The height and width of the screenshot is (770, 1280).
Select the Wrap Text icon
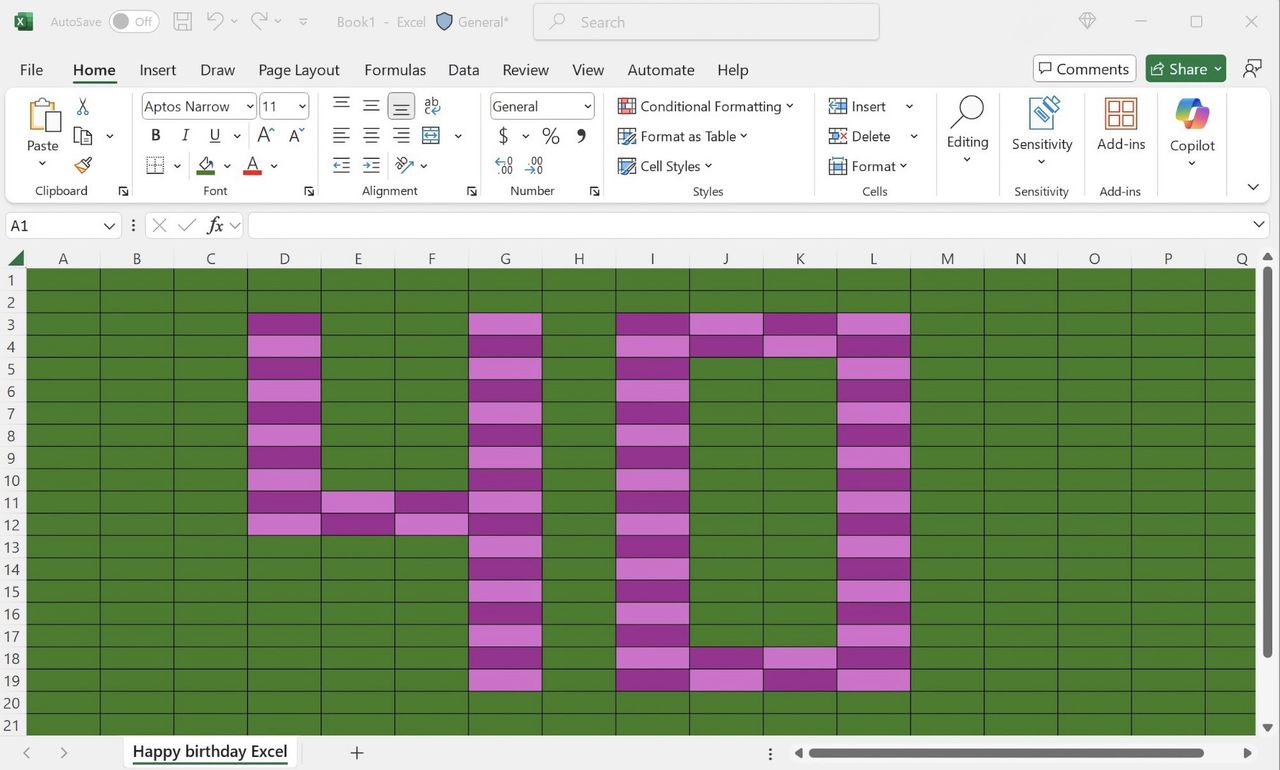tap(431, 105)
